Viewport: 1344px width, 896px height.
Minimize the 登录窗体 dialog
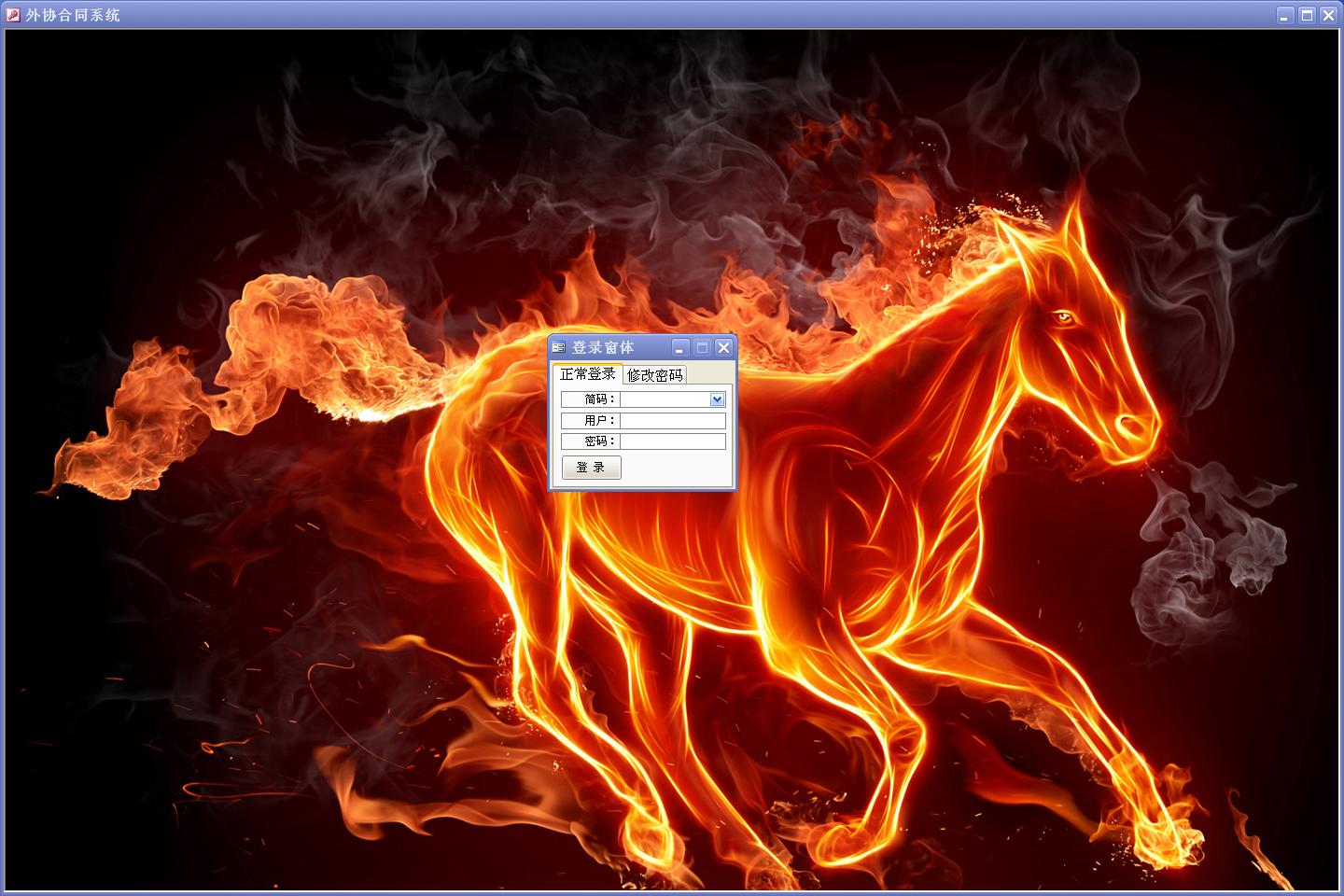coord(680,348)
